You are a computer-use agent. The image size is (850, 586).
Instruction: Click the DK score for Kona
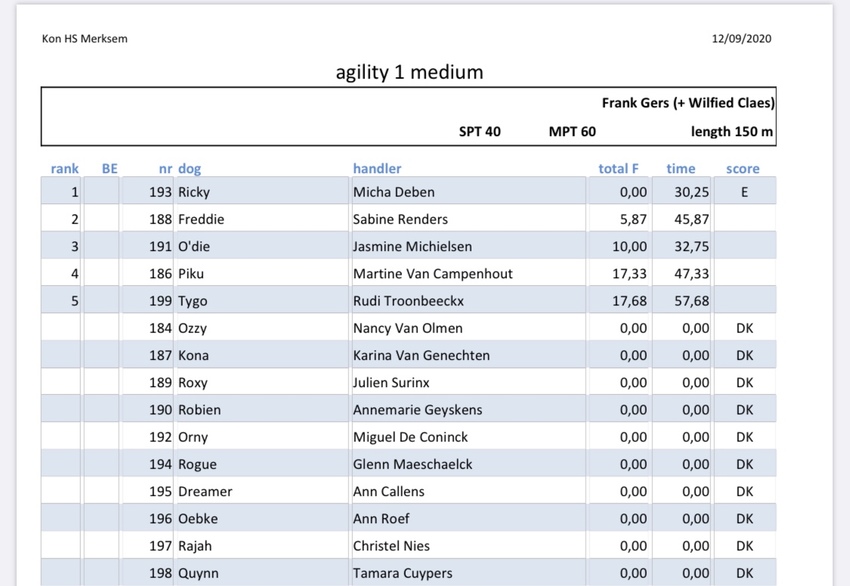coord(744,355)
